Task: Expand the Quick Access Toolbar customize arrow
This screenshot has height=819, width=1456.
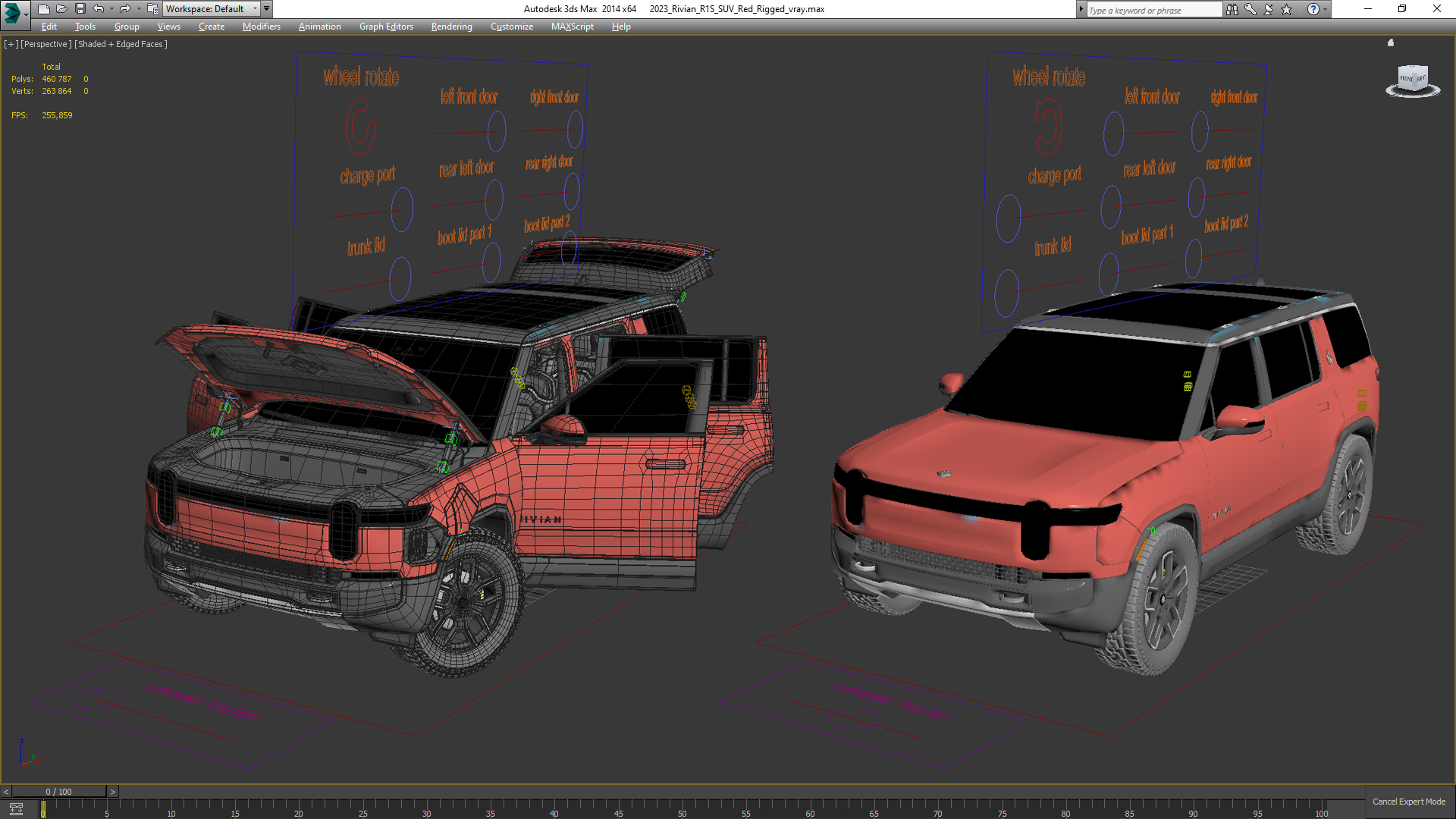Action: point(267,9)
